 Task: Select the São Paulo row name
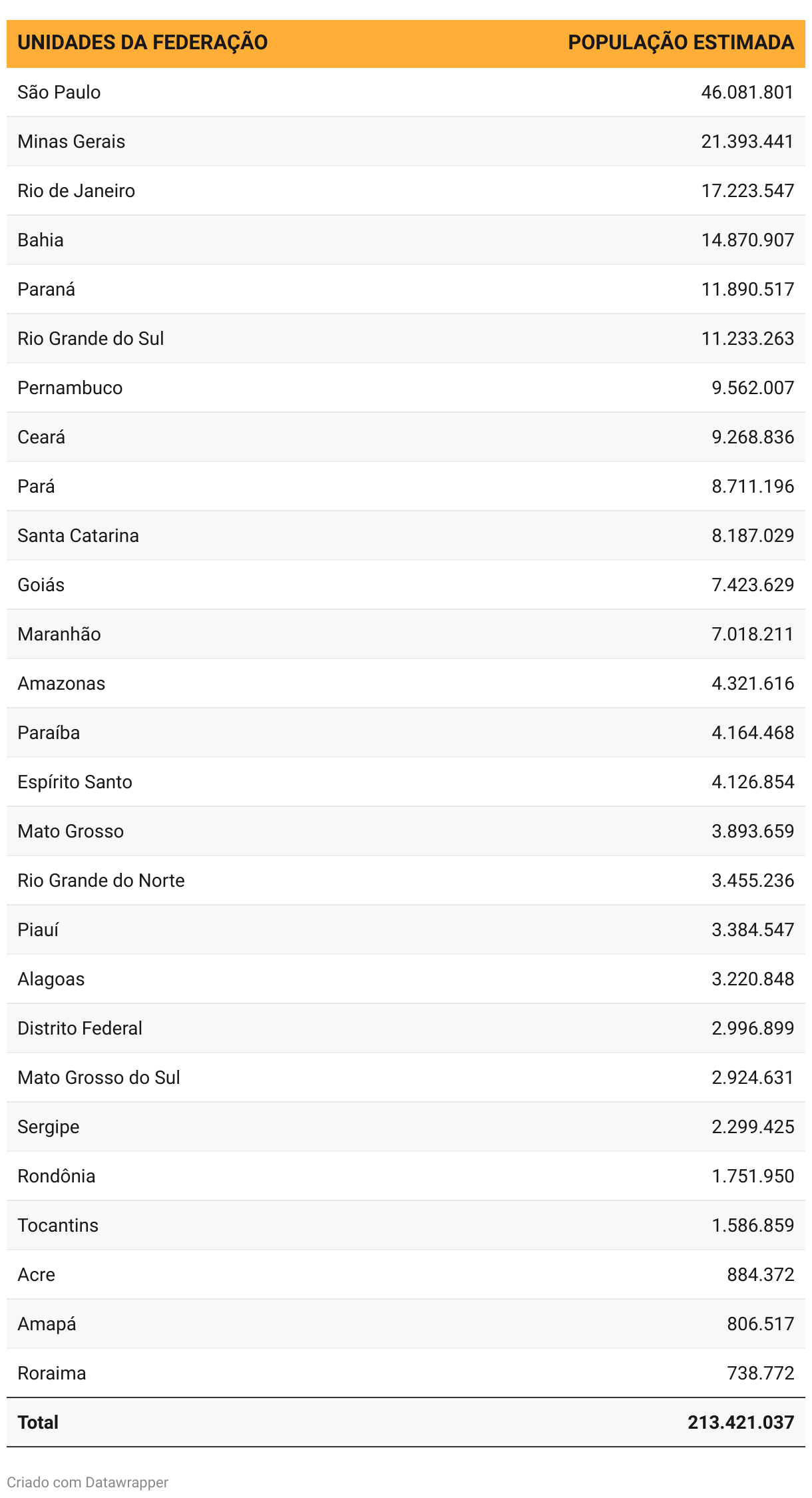(59, 93)
